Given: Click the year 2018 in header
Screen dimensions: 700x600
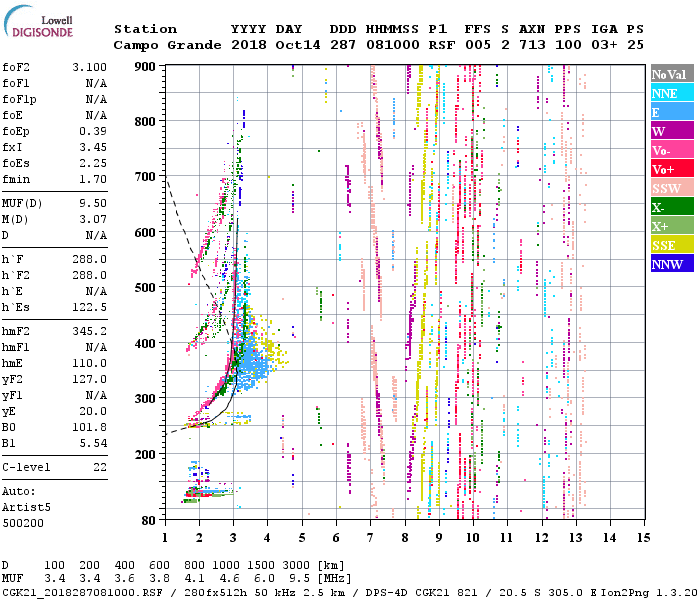Looking at the screenshot, I should pos(249,45).
